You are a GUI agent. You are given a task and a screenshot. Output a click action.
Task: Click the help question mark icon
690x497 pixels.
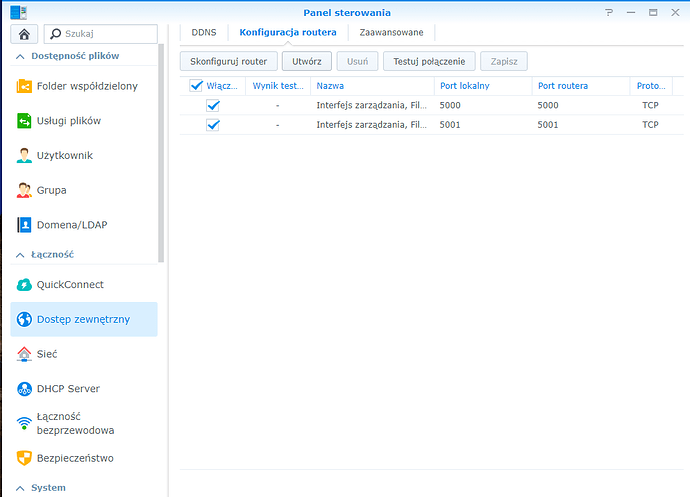(x=609, y=12)
